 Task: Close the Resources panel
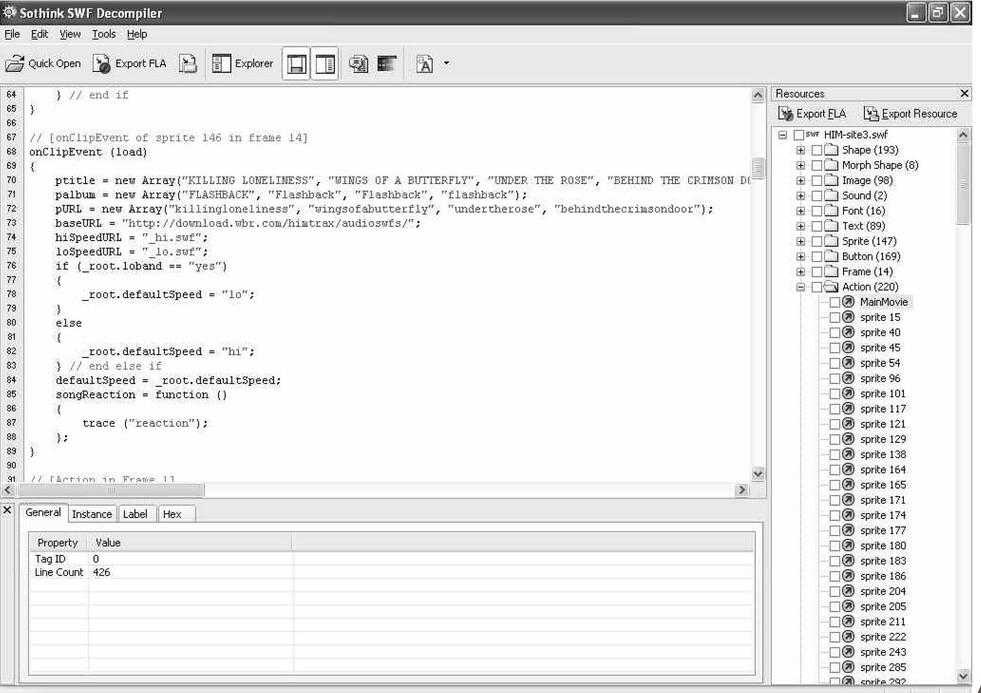pos(964,93)
